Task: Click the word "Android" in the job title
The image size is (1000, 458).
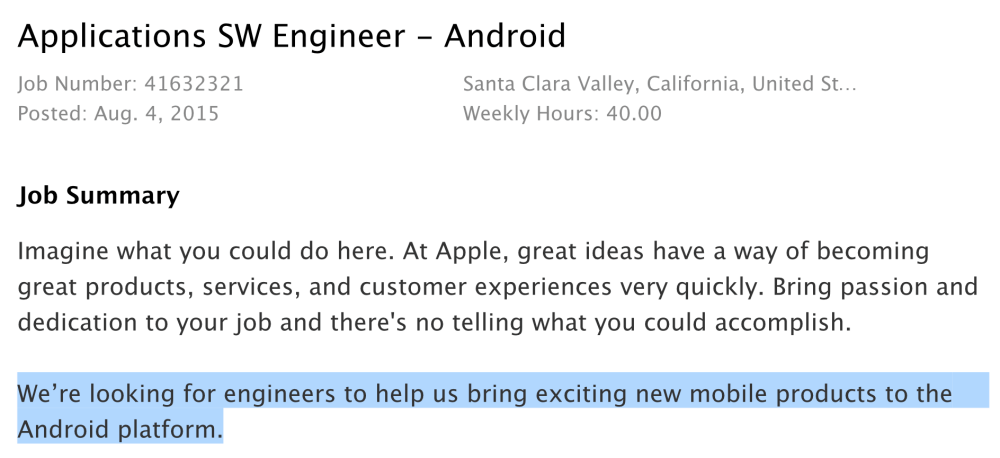Action: tap(504, 37)
